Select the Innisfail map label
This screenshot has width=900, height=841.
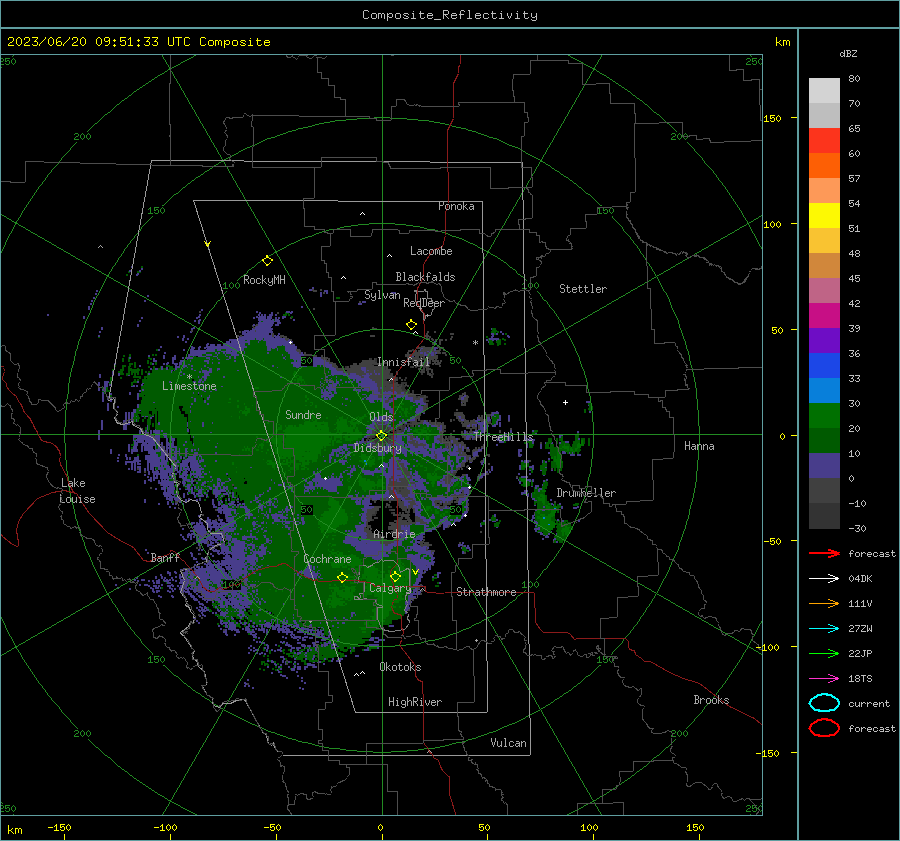pos(403,362)
